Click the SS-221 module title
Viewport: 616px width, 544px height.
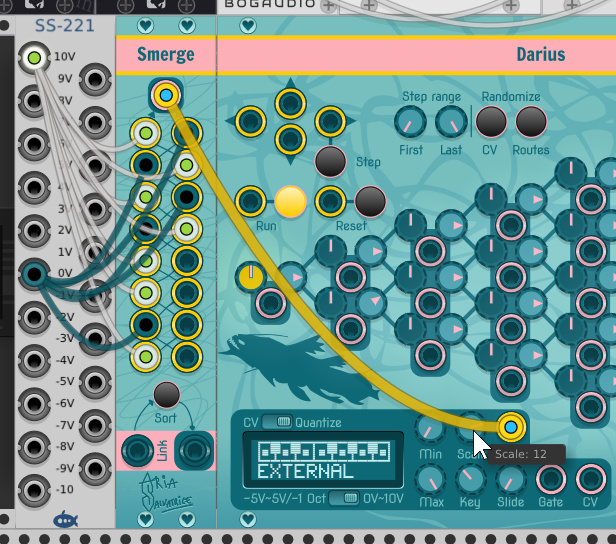[x=64, y=26]
